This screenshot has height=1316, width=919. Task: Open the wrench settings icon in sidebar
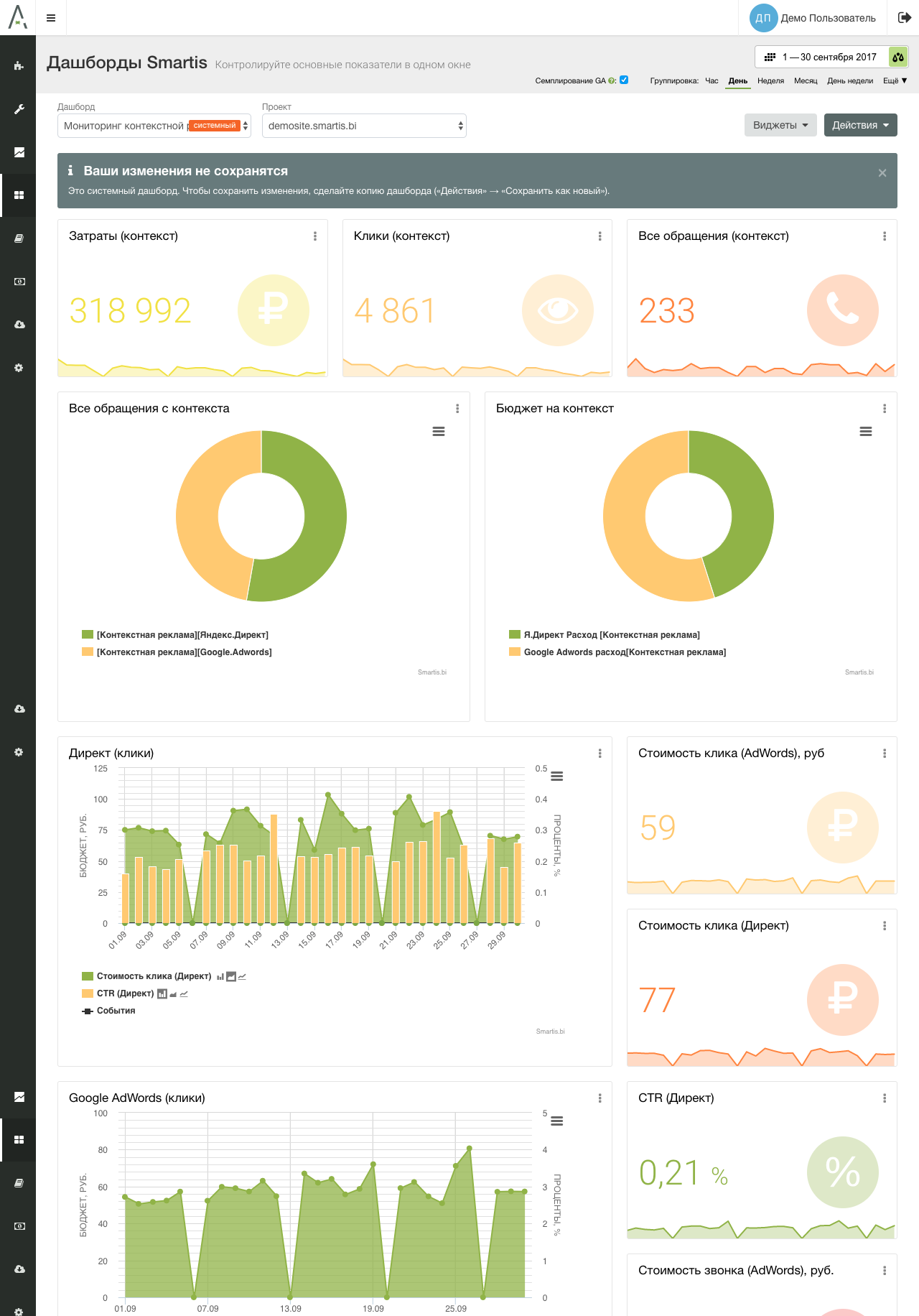click(19, 109)
